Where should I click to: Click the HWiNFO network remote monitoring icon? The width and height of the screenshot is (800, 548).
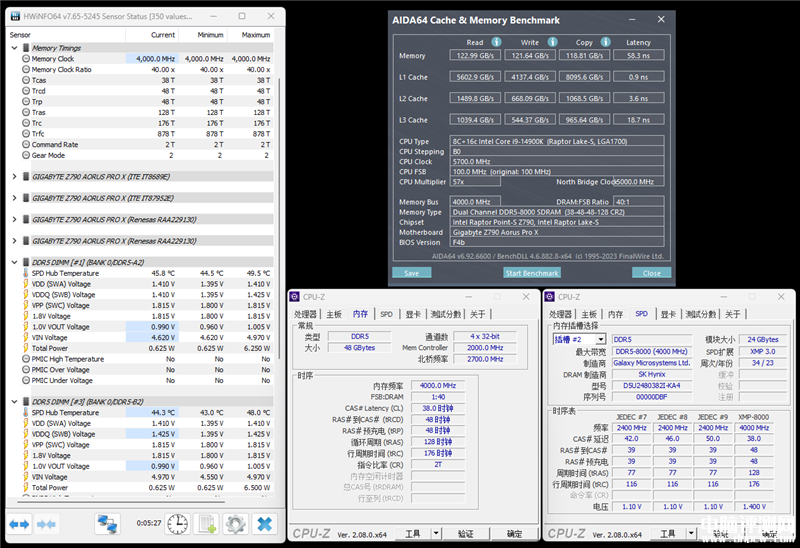(107, 524)
